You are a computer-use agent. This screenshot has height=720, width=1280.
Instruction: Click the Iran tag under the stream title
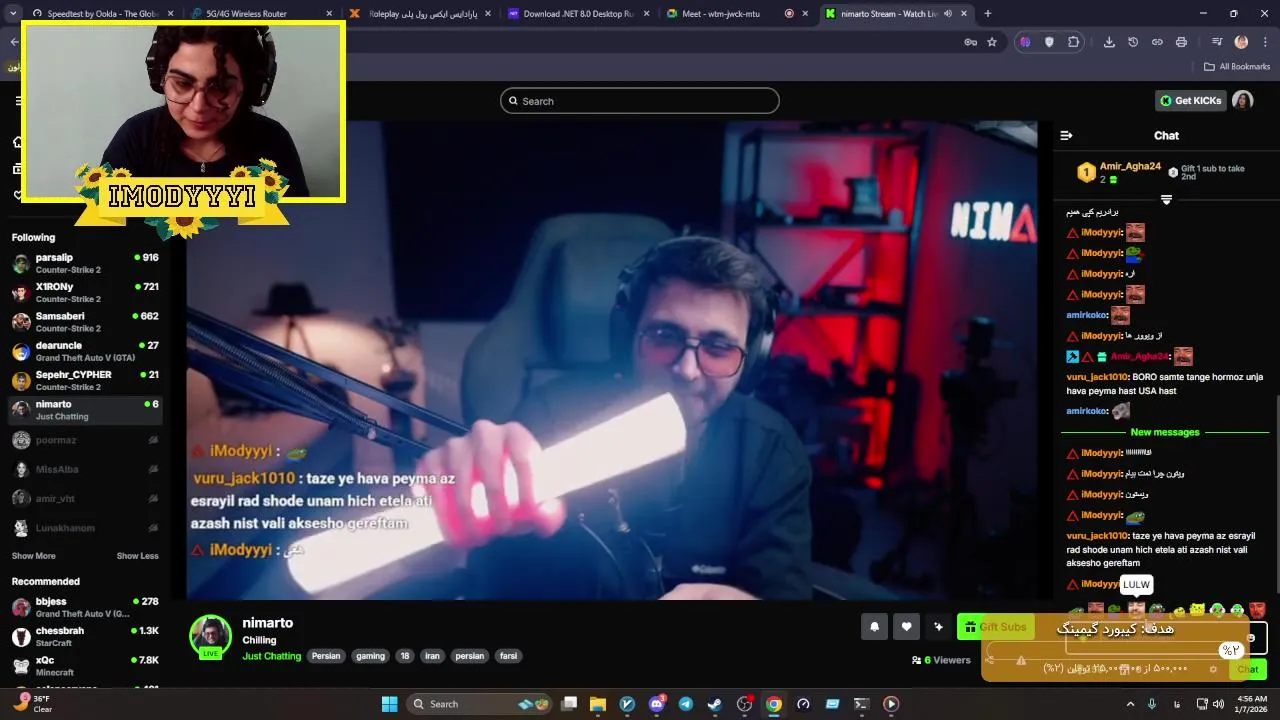coord(432,656)
